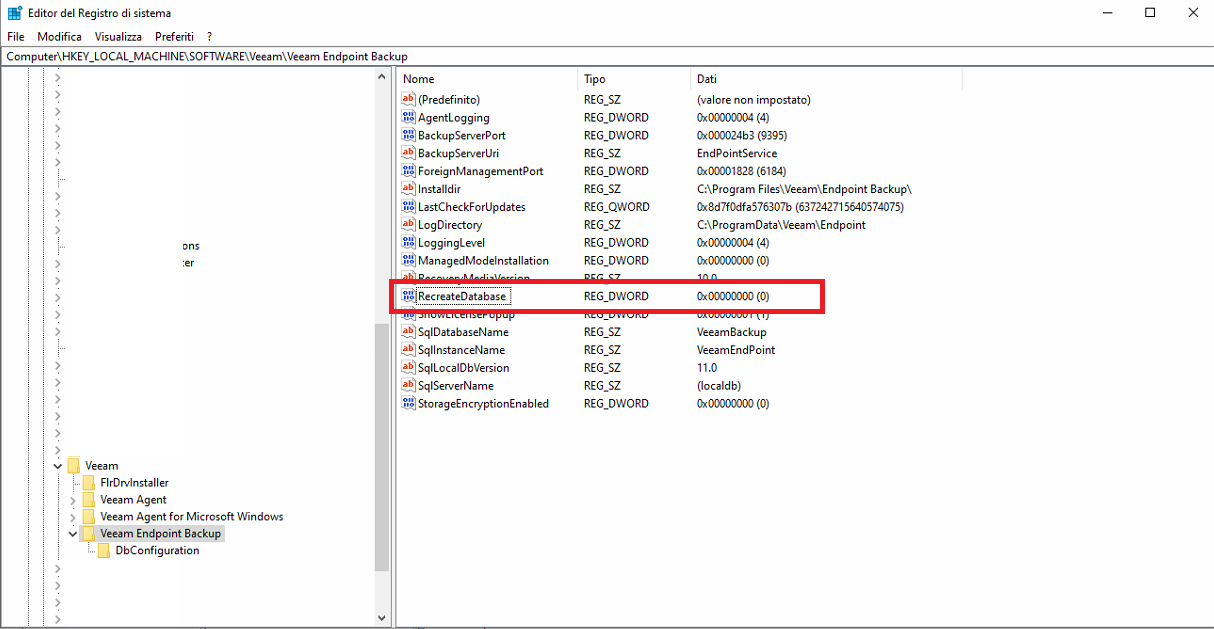Click the "C:\ProgramData\Veeam\Endpoint" data value

[x=781, y=225]
